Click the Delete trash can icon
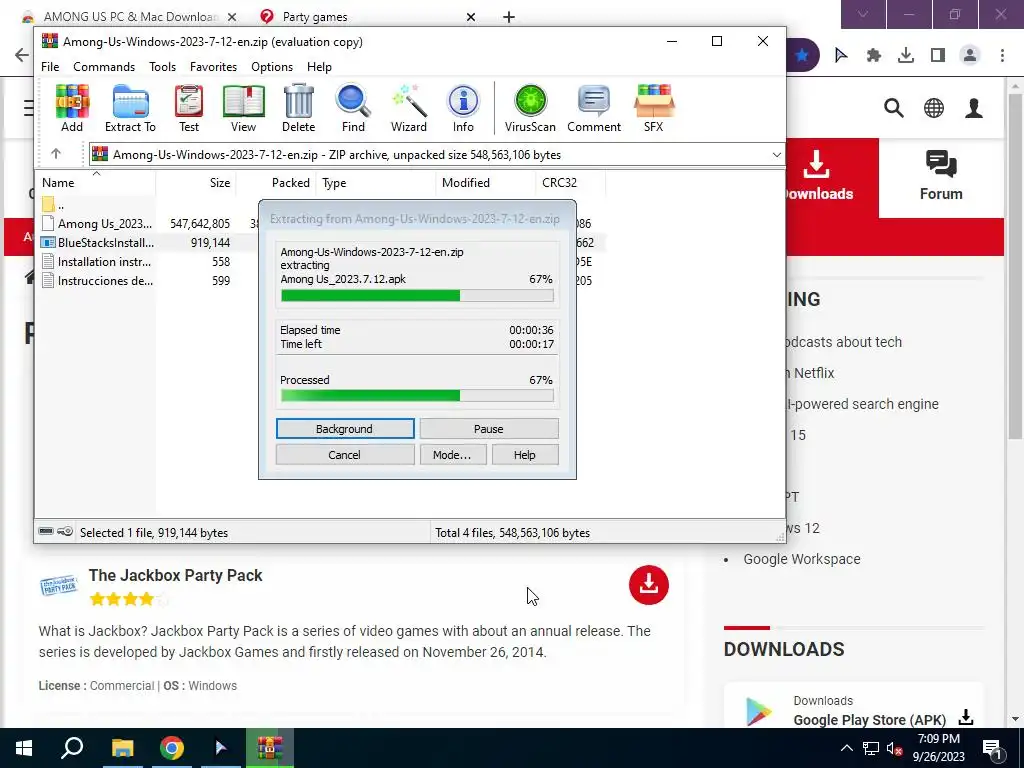The image size is (1024, 768). pos(298,108)
